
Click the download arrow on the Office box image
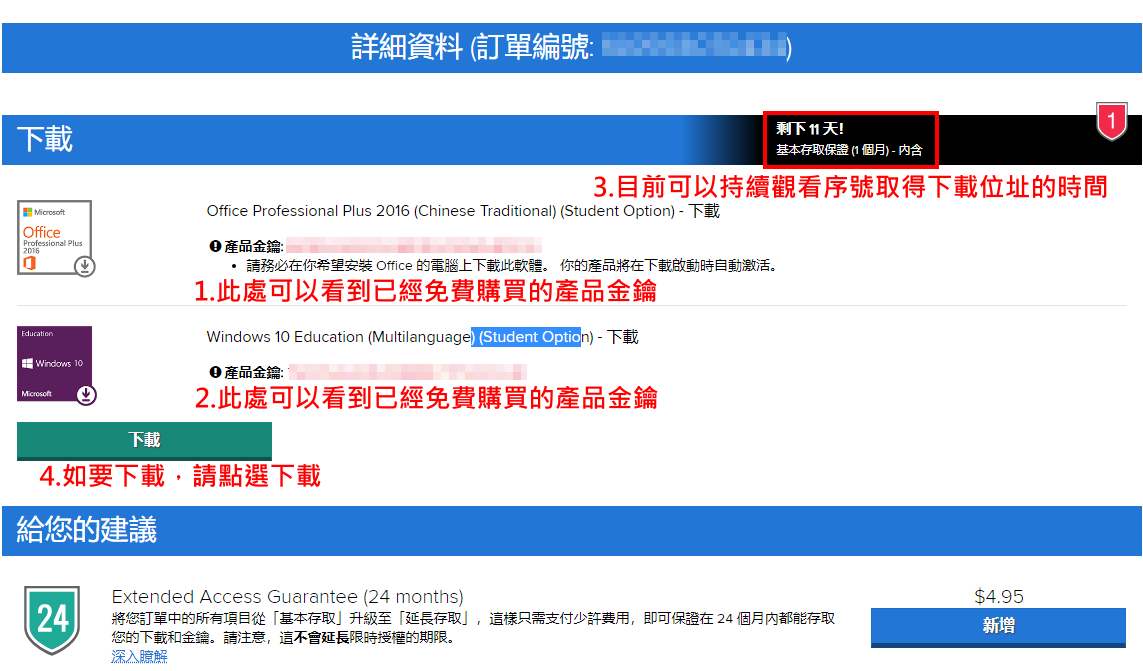(85, 265)
